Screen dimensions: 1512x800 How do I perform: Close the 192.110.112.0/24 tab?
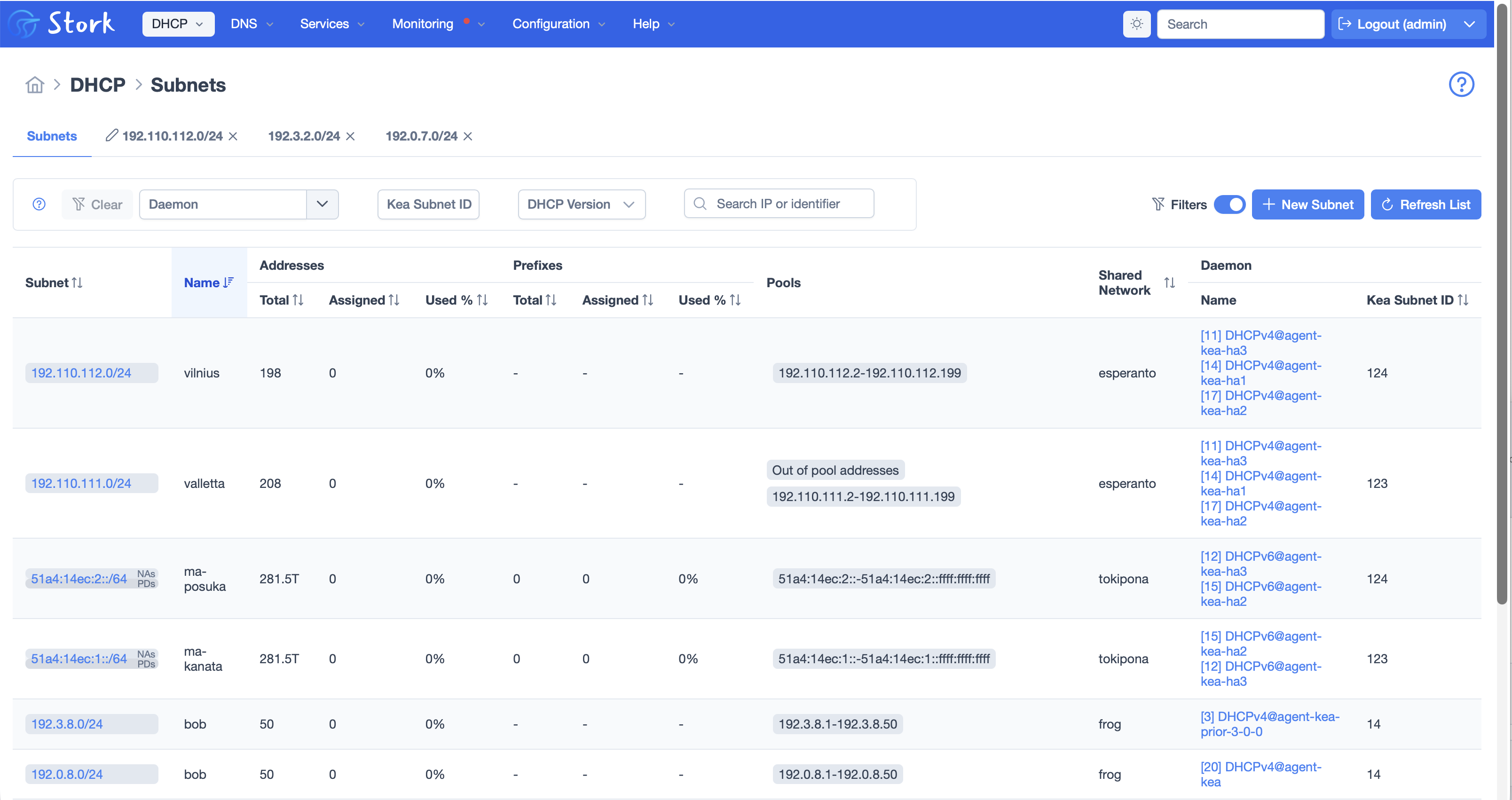point(233,136)
